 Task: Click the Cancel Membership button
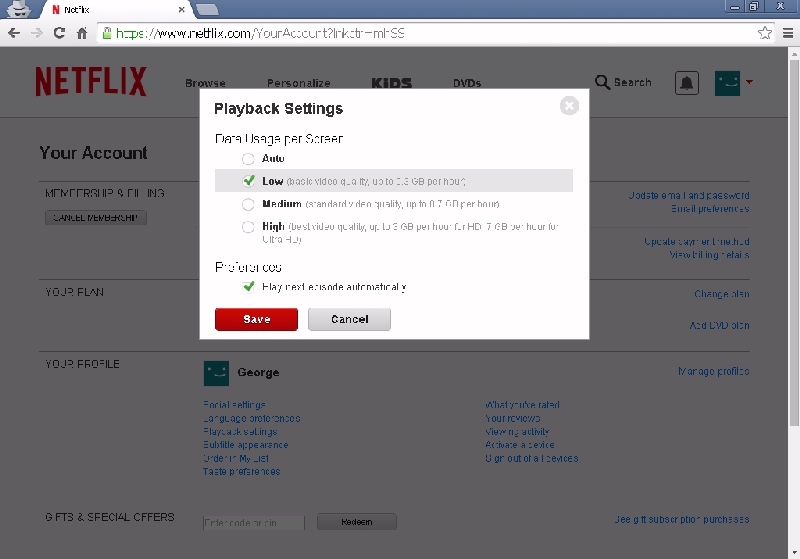click(96, 218)
